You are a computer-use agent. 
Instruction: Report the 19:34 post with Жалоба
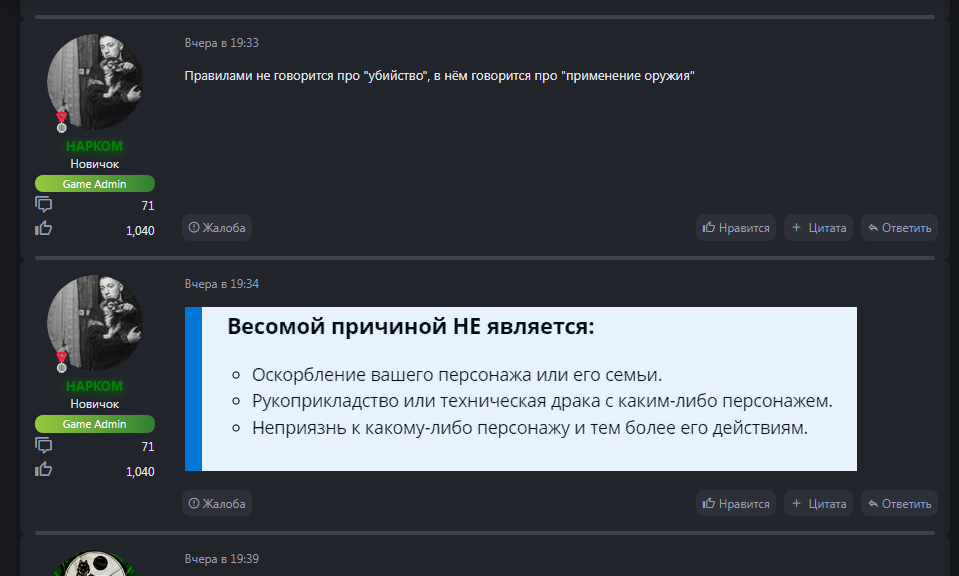(x=217, y=504)
